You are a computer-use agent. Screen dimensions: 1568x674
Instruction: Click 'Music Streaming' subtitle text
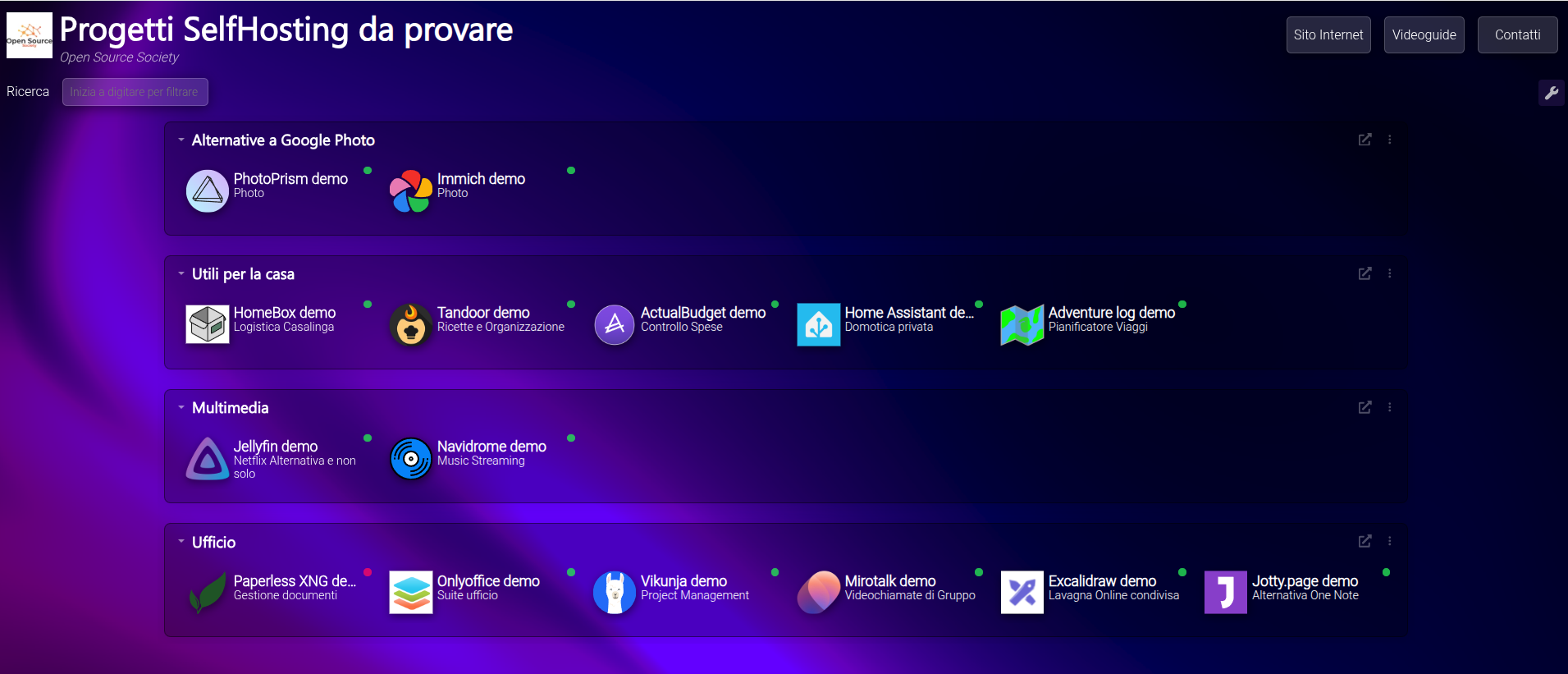(481, 461)
